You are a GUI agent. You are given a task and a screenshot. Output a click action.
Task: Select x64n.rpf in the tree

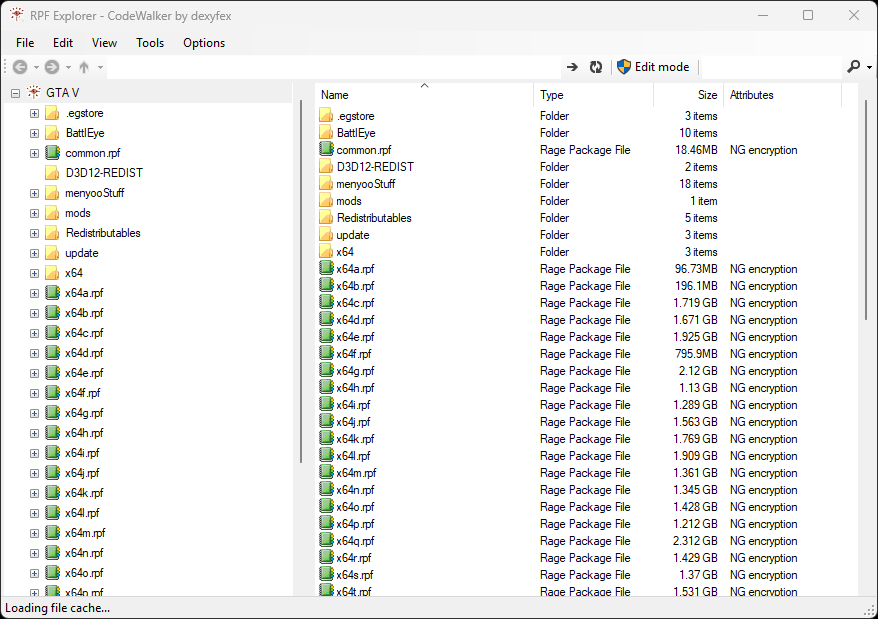point(84,553)
